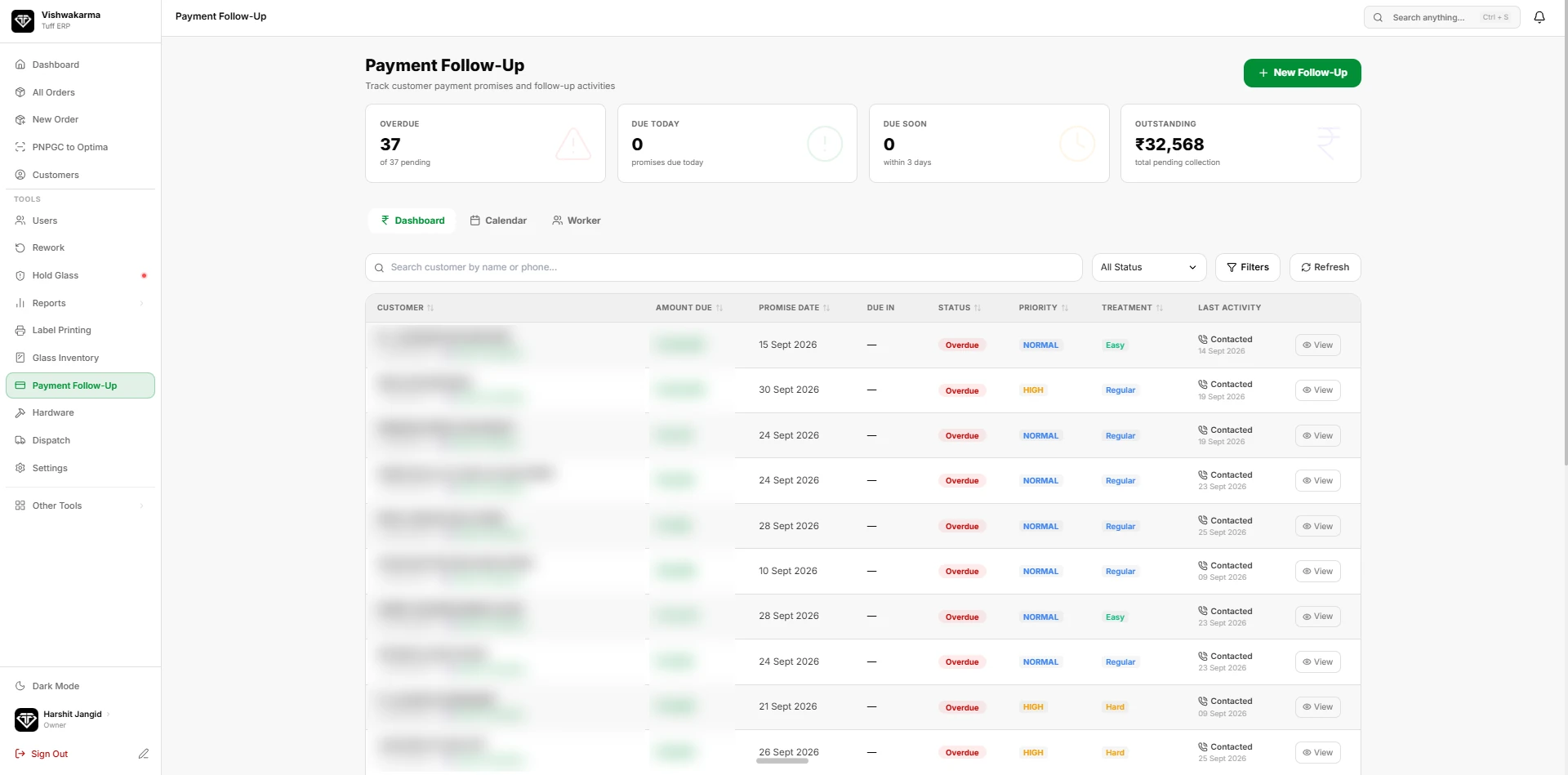Click the Label Printing printer icon
The image size is (1568, 775).
(20, 330)
